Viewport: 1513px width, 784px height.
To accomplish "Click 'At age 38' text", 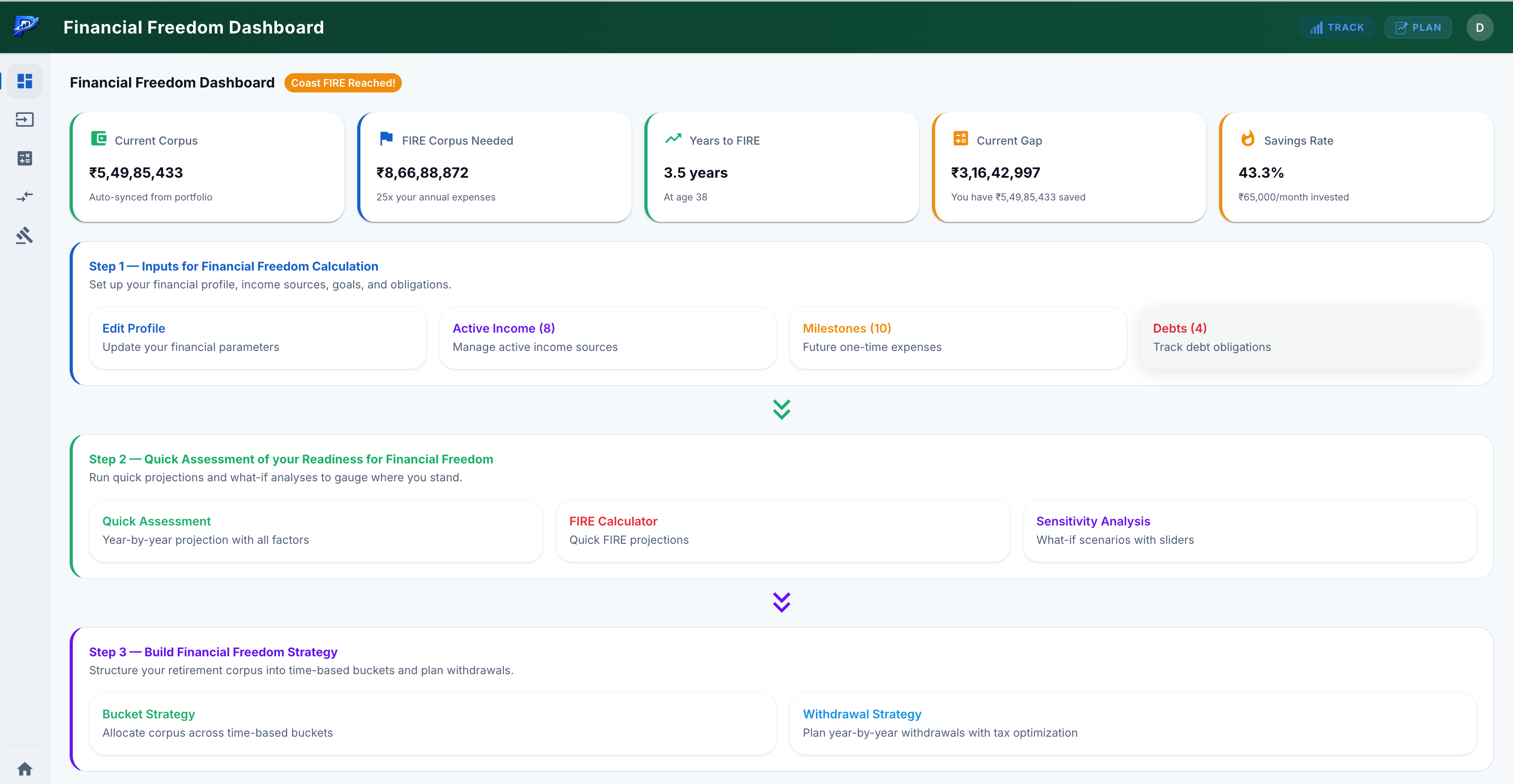I will click(685, 197).
